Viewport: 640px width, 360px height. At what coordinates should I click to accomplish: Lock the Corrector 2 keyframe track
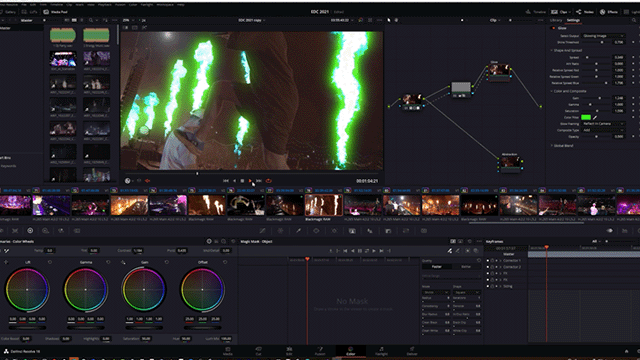click(x=492, y=267)
